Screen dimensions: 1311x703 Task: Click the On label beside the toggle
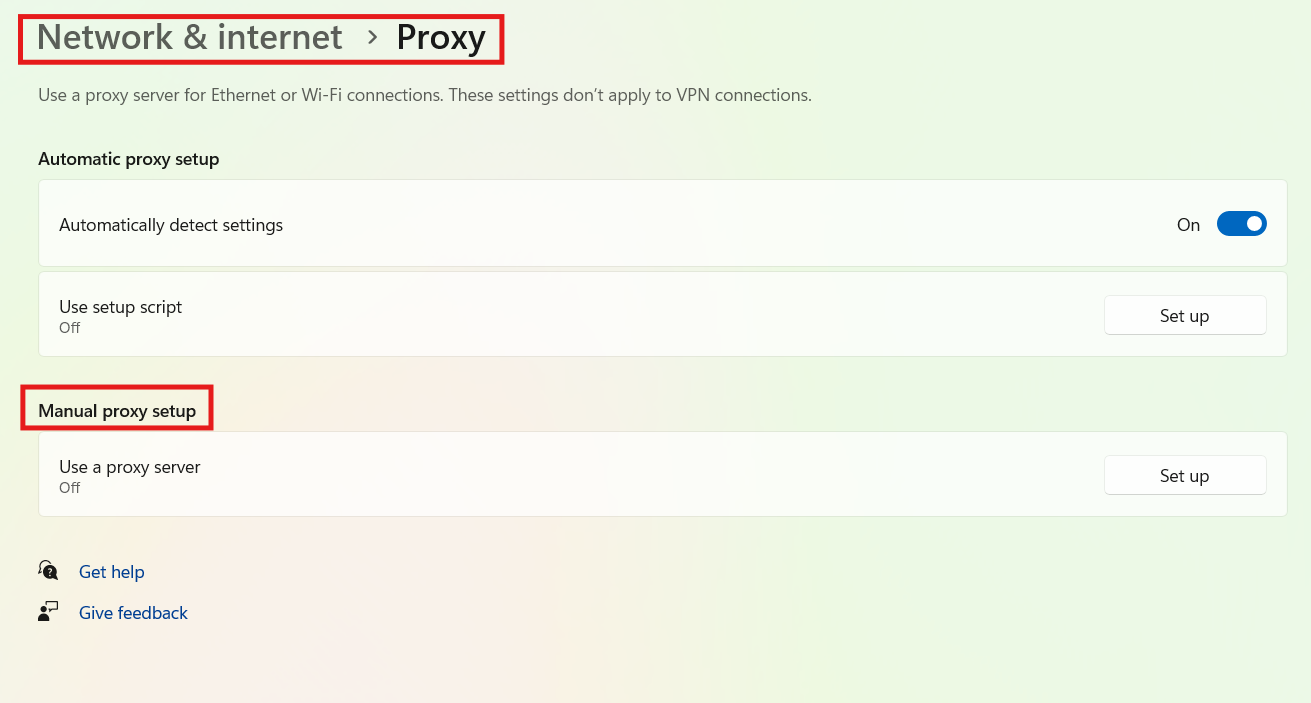tap(1187, 224)
